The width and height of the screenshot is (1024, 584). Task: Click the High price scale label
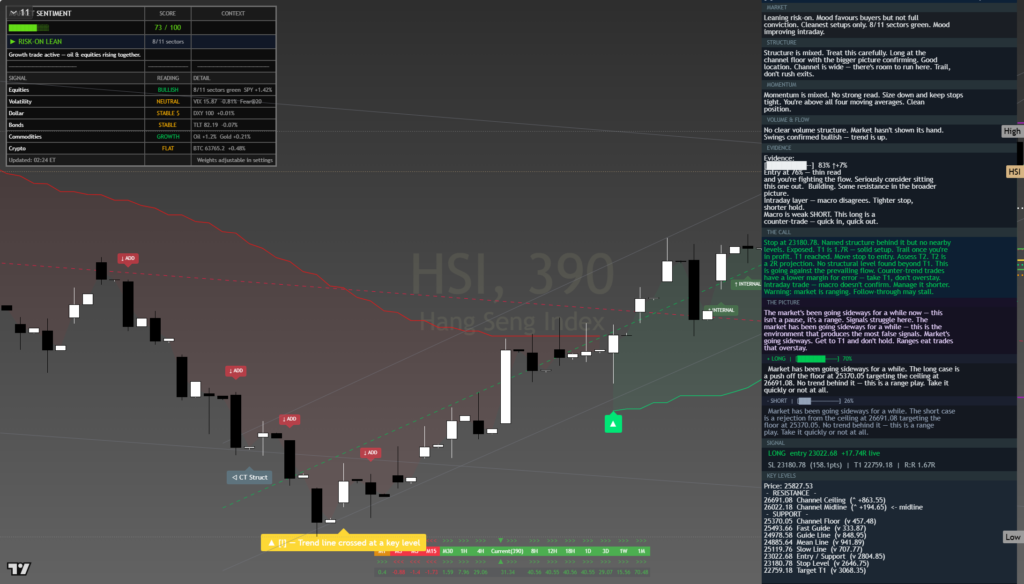click(x=1012, y=131)
